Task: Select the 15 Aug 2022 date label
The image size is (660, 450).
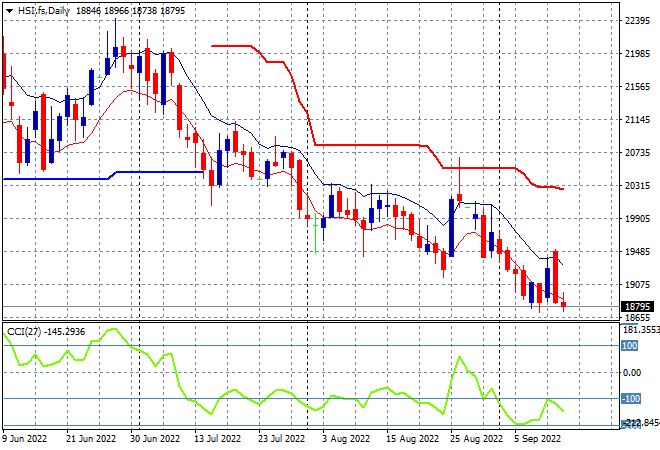Action: (x=412, y=439)
